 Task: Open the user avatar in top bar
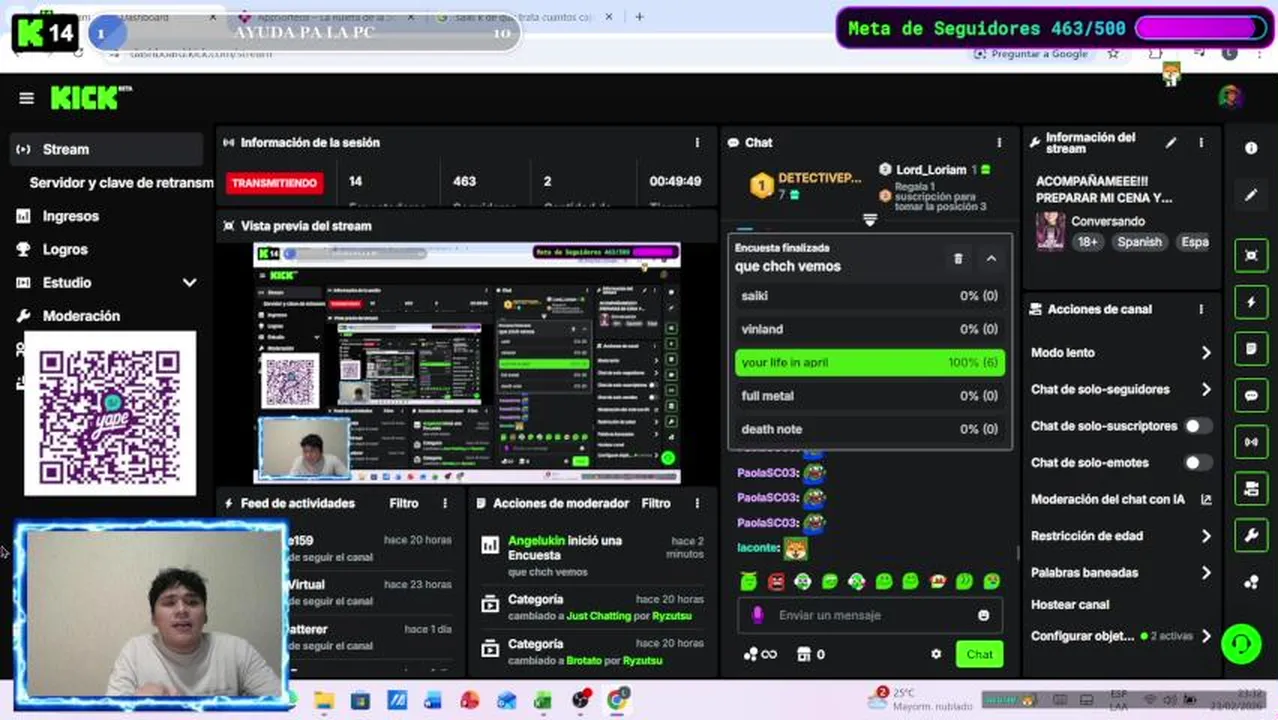pos(1230,96)
